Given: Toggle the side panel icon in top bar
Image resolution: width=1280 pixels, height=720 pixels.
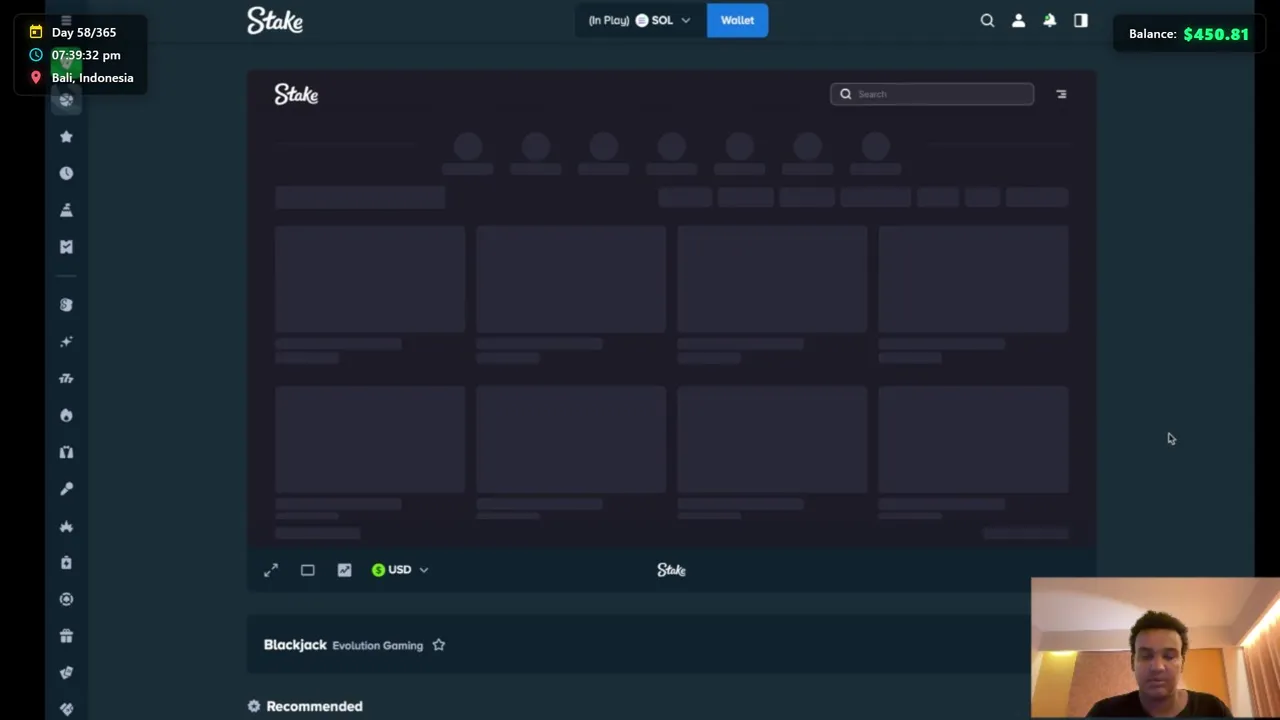Looking at the screenshot, I should point(1080,20).
